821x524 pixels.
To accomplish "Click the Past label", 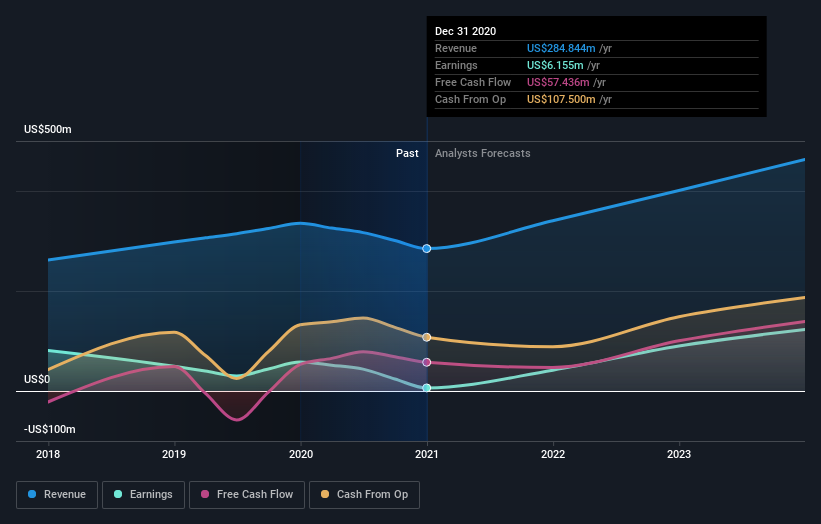I will (407, 153).
